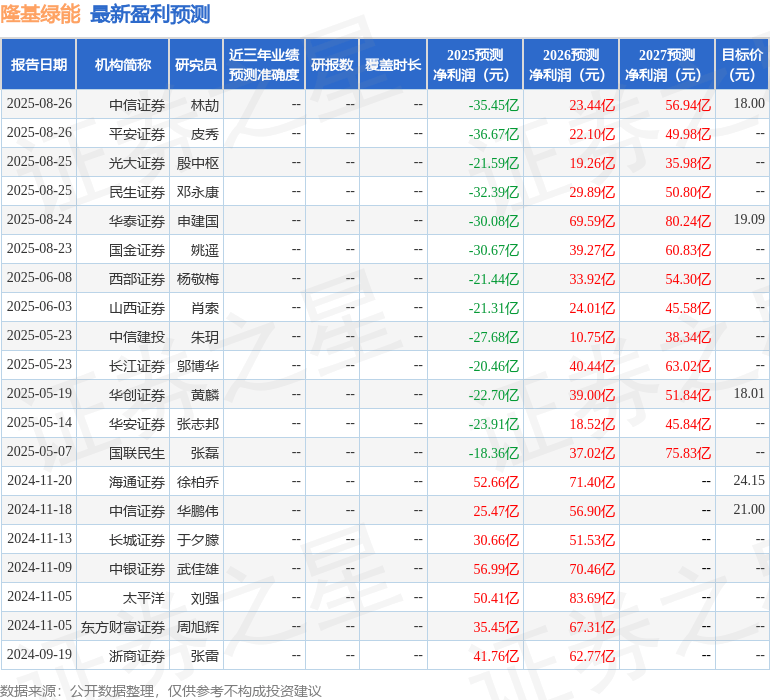This screenshot has height=700, width=770.
Task: Select 太平洋 institution cell
Action: point(143,598)
